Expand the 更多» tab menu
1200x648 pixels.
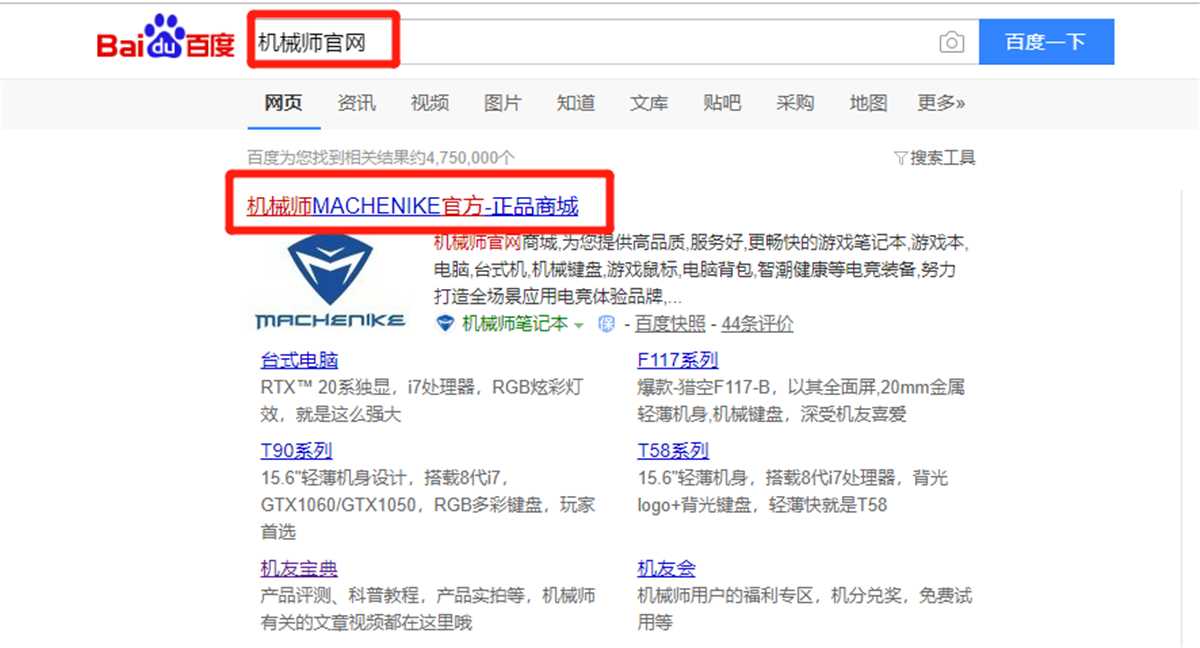(941, 103)
